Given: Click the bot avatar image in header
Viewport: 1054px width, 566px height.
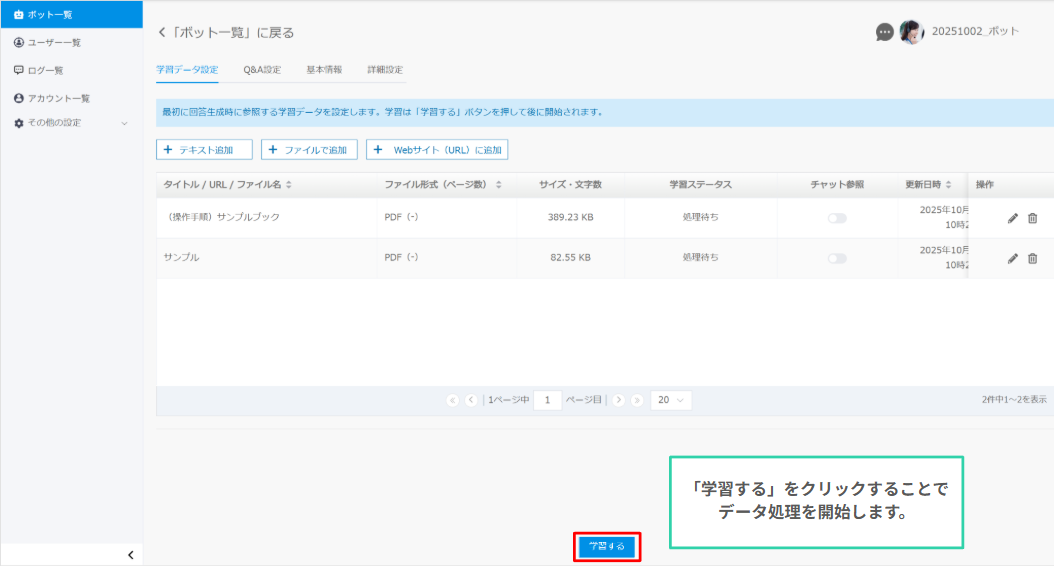Looking at the screenshot, I should click(911, 32).
